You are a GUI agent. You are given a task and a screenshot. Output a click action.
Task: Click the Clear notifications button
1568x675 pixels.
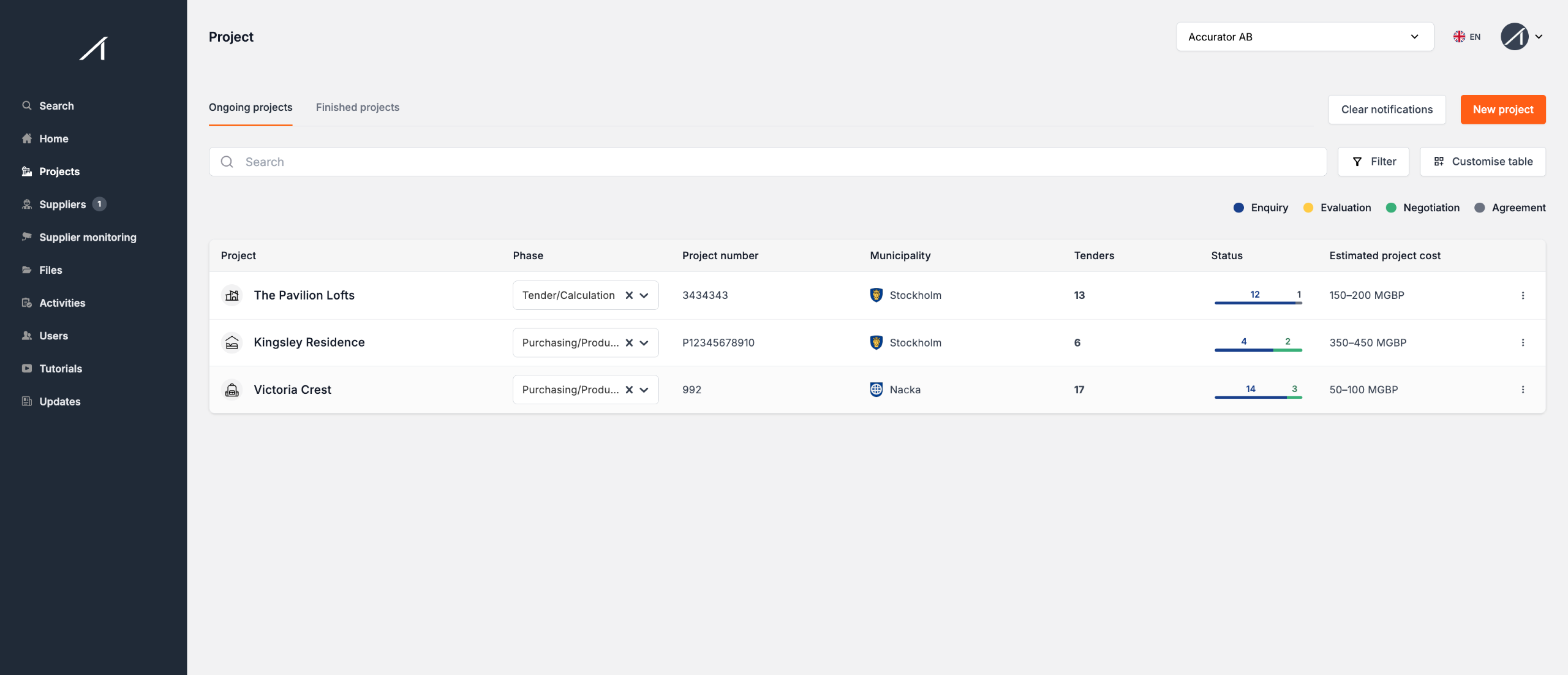(x=1387, y=109)
